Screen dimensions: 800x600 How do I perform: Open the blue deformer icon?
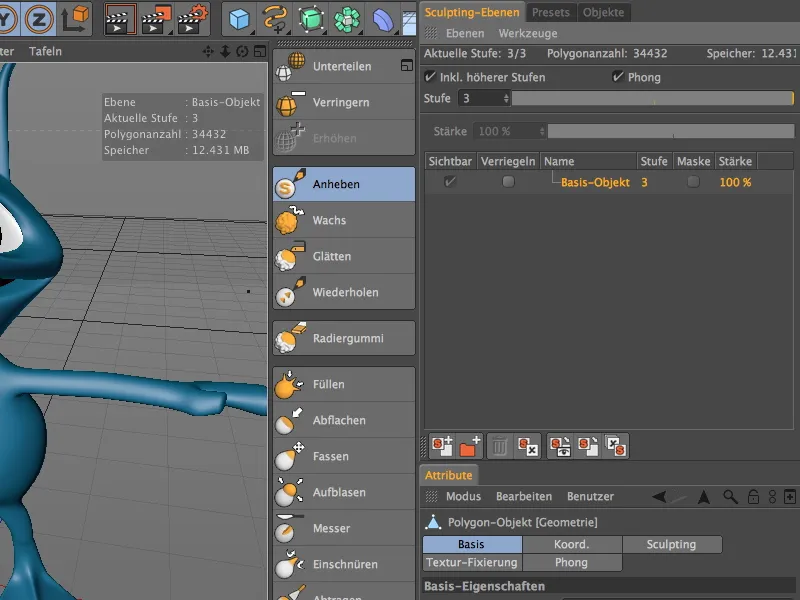383,19
